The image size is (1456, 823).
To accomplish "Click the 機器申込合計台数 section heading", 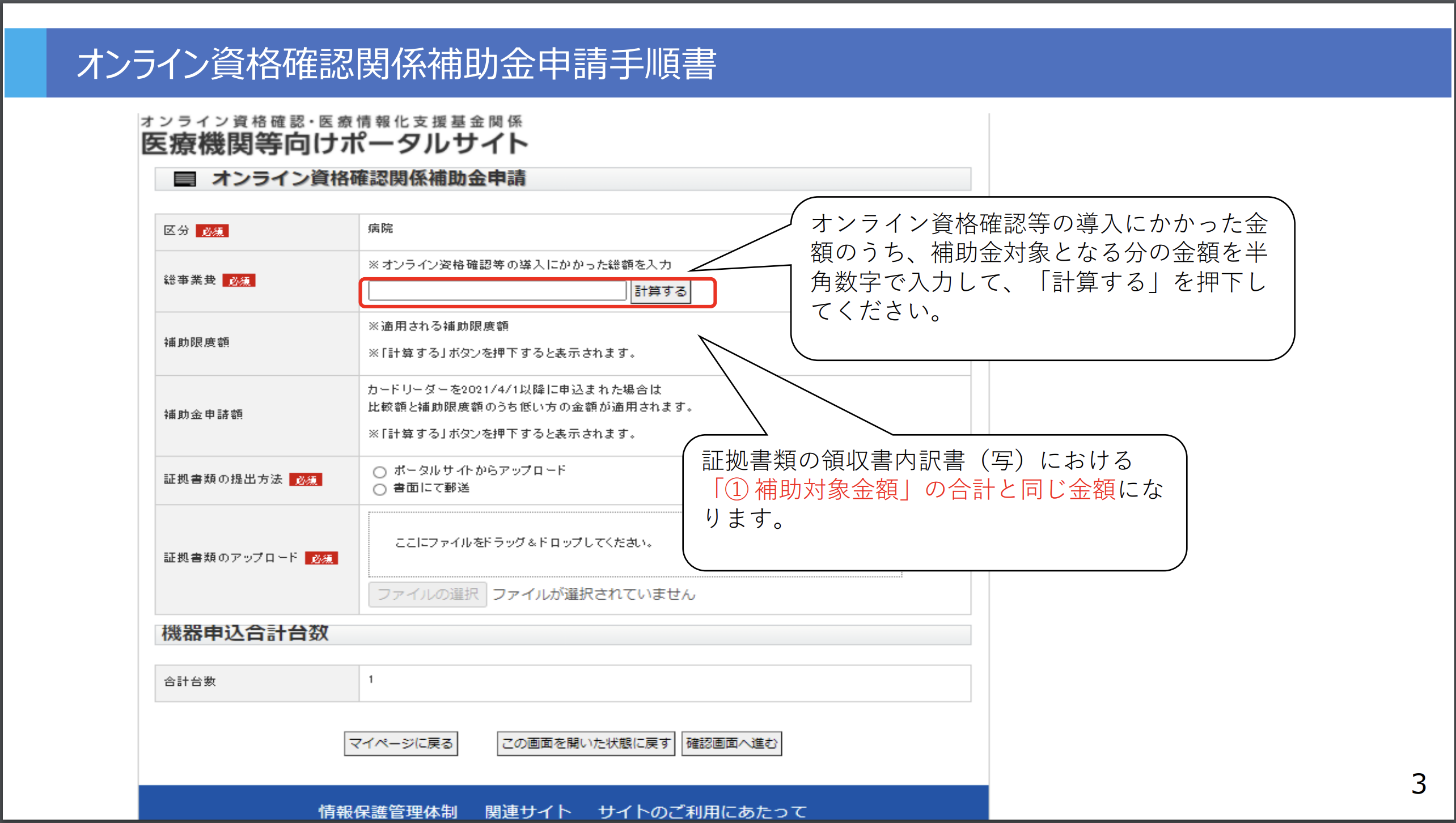I will [x=245, y=633].
